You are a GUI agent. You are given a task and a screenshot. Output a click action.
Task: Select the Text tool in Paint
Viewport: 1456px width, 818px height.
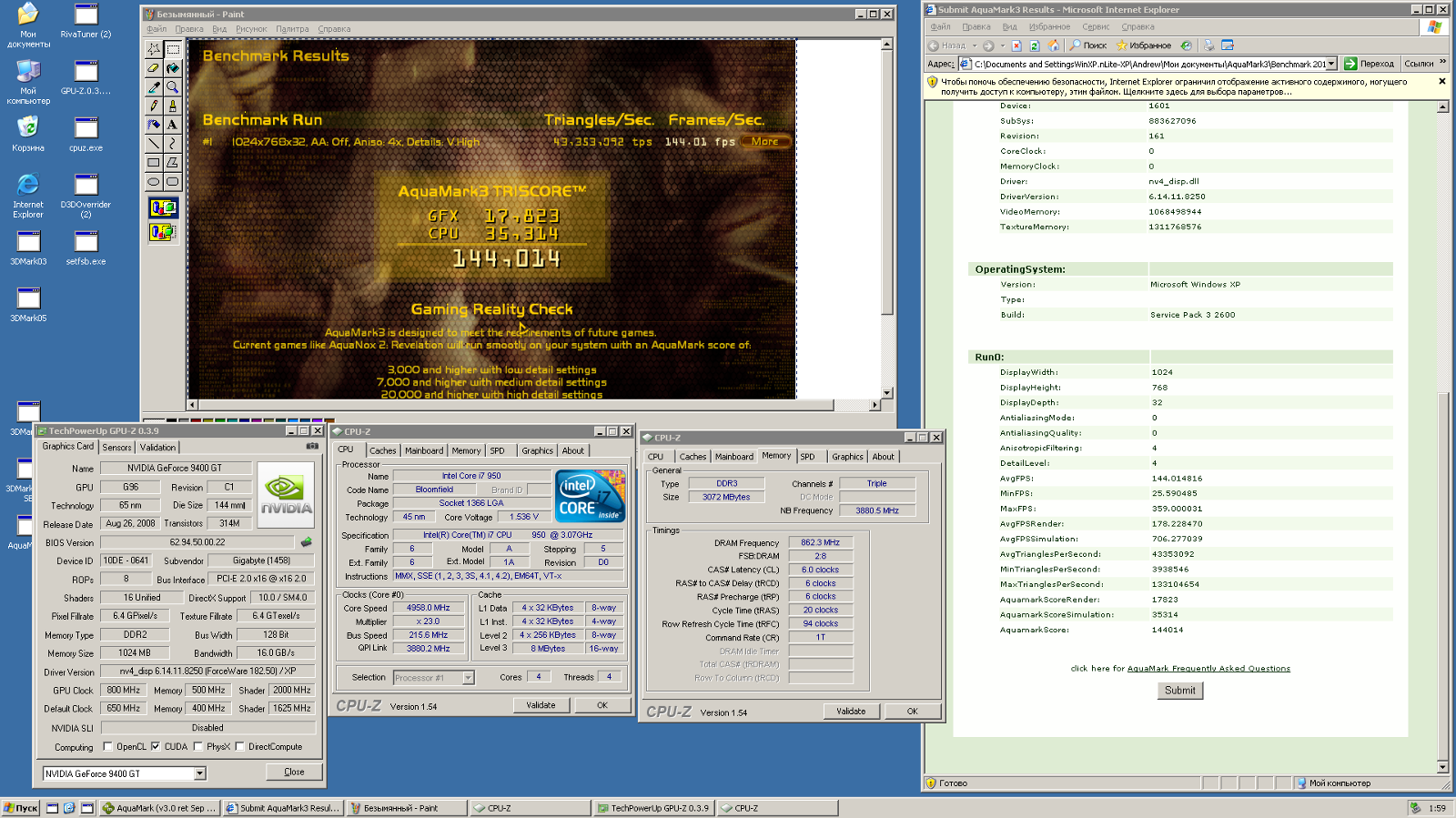coord(172,125)
